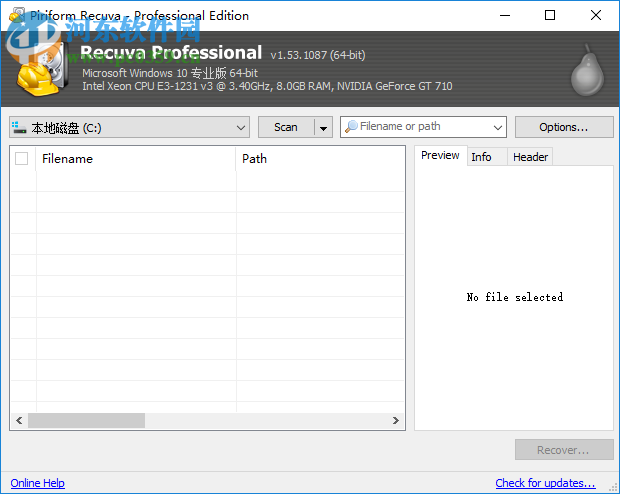
Task: Click the horizontal scrollbar thumb
Action: click(x=86, y=420)
